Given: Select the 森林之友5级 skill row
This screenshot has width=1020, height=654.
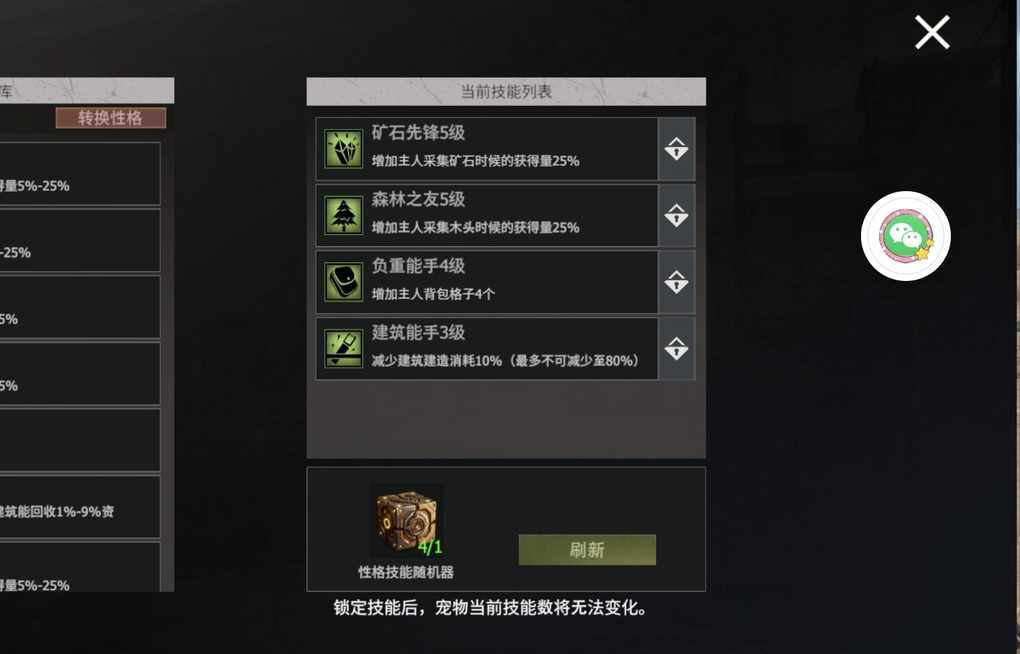Looking at the screenshot, I should [x=487, y=215].
